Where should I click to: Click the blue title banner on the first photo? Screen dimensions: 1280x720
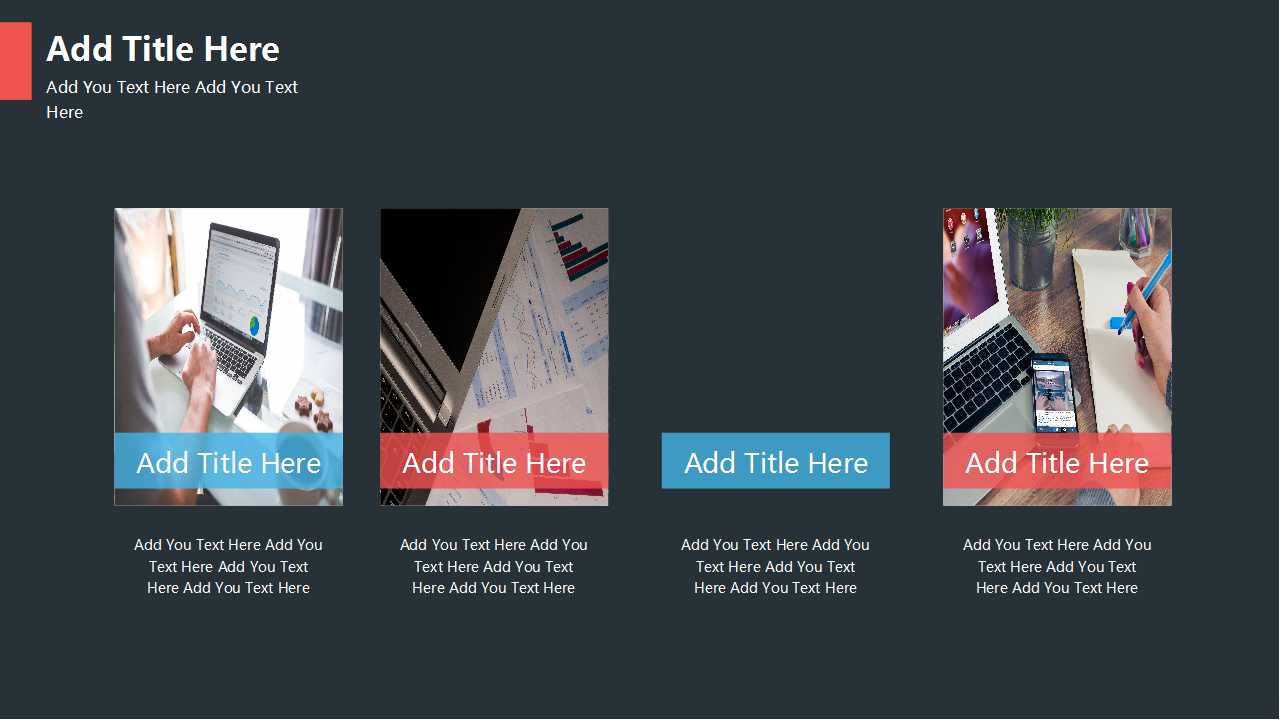point(228,461)
